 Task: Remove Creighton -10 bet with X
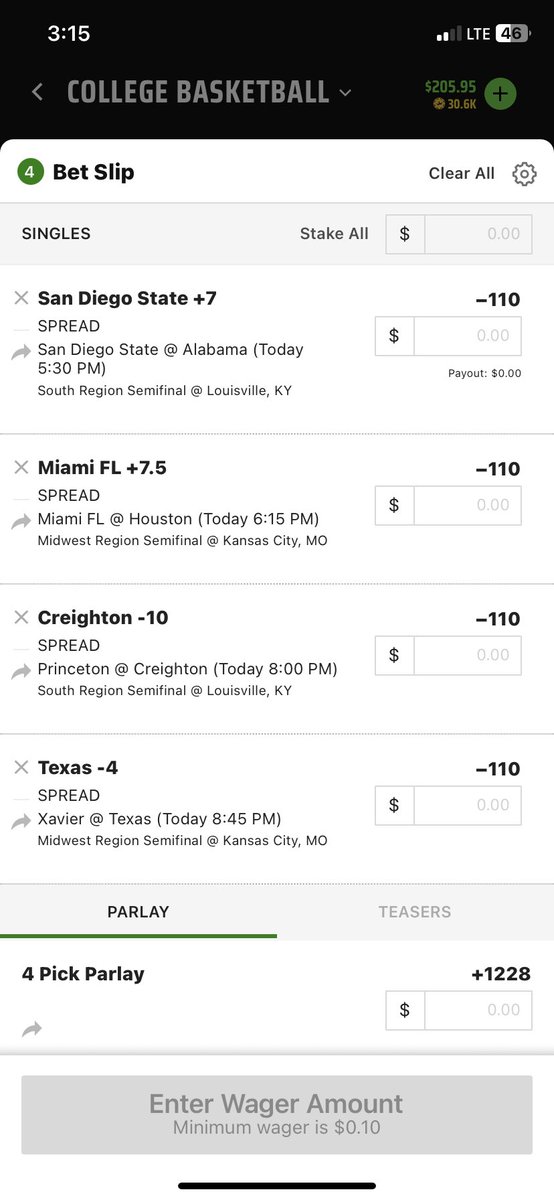pos(21,617)
